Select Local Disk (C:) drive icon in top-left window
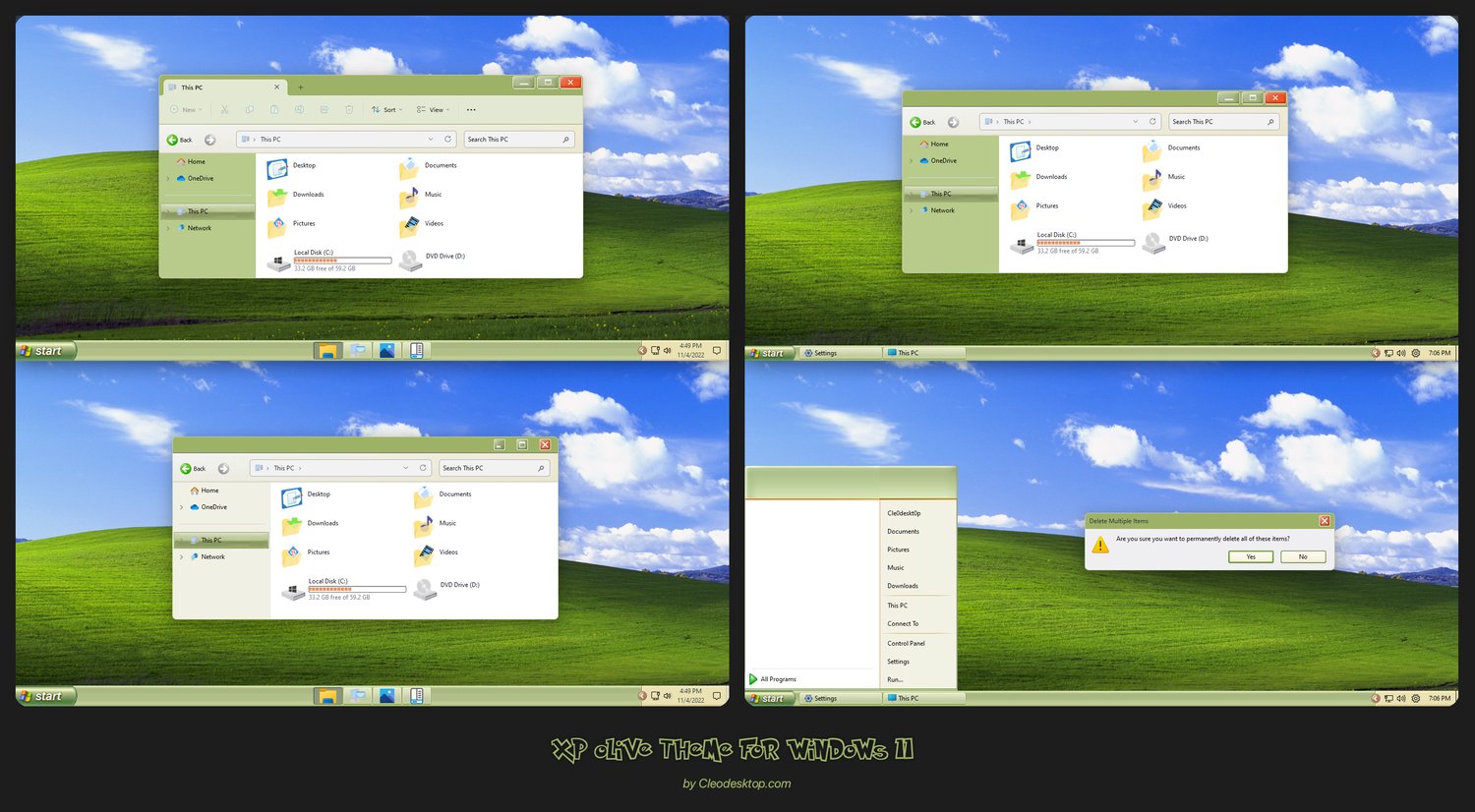 [x=278, y=261]
